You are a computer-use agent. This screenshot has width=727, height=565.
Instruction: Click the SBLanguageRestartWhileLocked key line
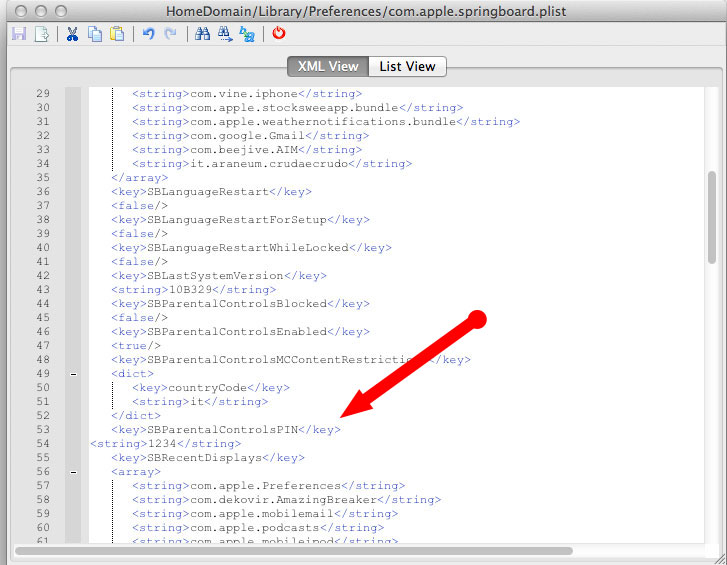pyautogui.click(x=251, y=248)
